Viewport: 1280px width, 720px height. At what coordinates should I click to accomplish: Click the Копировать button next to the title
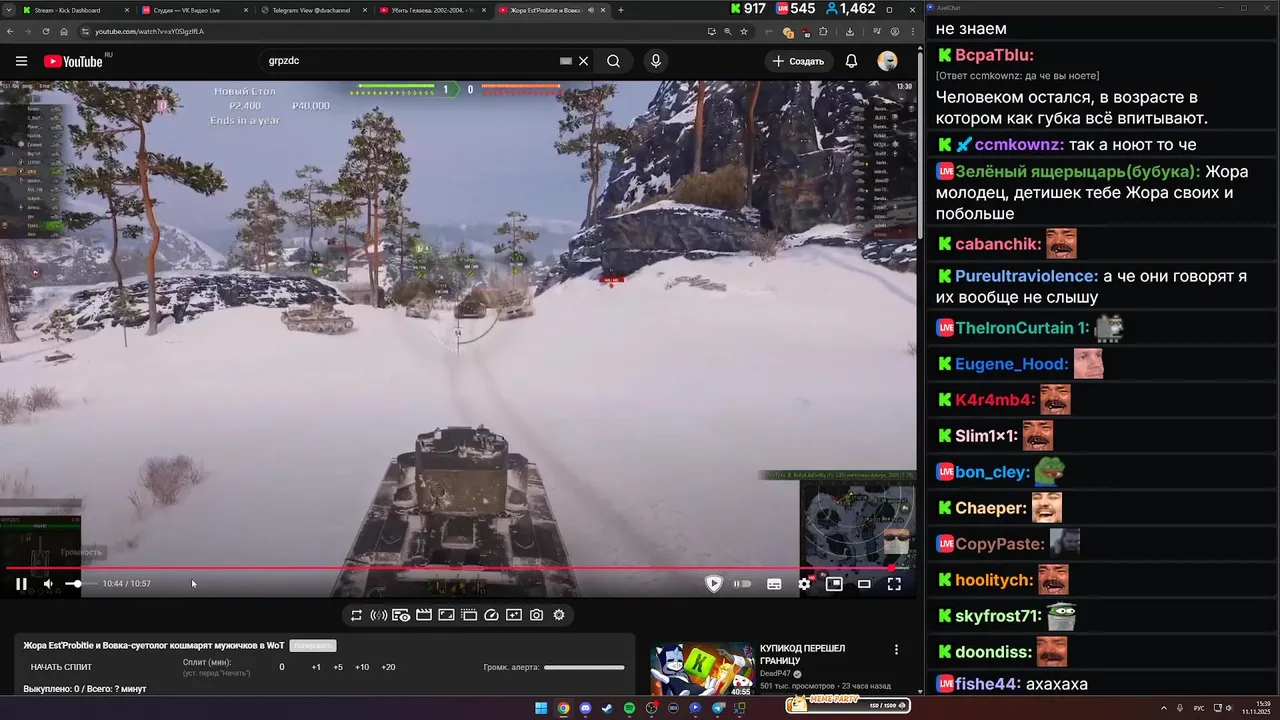[x=313, y=646]
